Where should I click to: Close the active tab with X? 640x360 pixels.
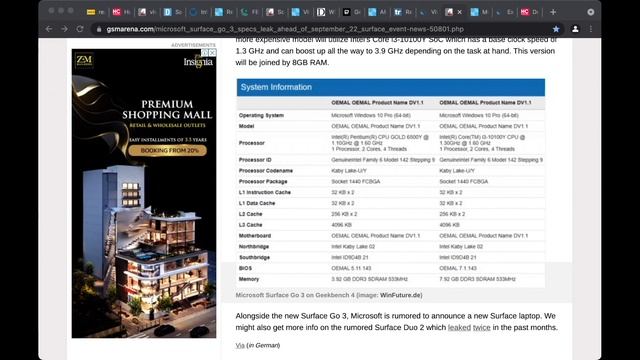pos(460,12)
